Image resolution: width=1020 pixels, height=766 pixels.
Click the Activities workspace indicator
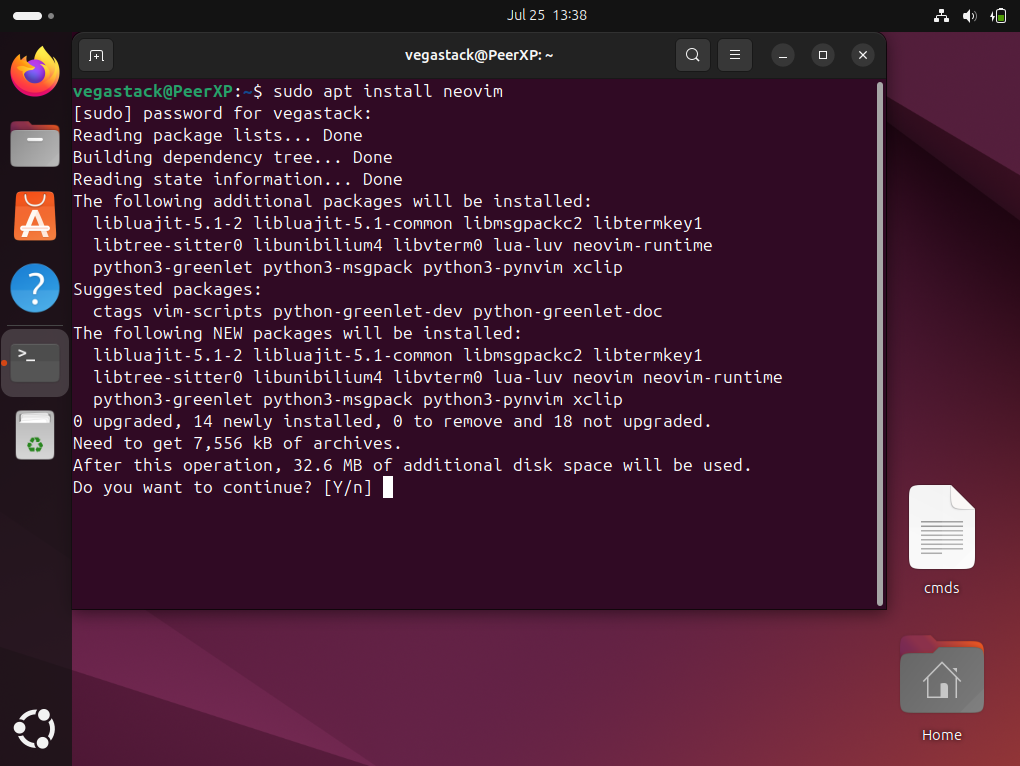coord(34,15)
